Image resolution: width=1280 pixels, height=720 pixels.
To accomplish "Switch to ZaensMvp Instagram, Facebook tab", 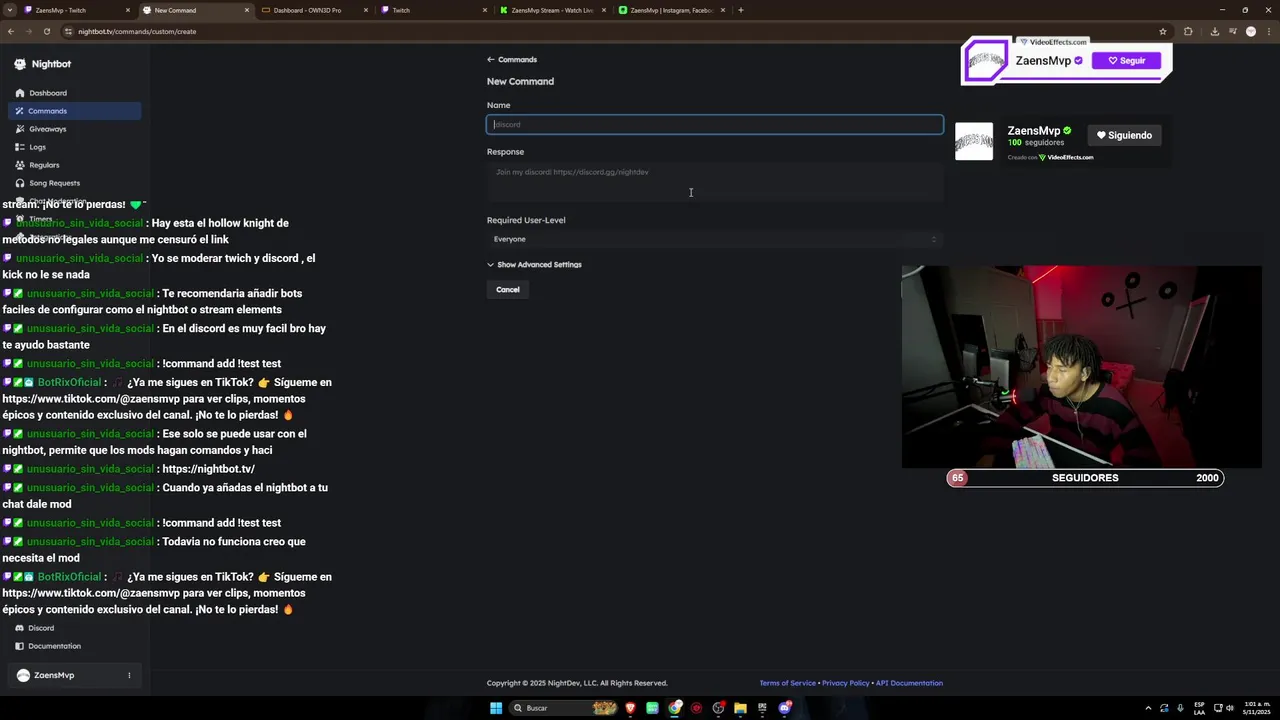I will (672, 10).
